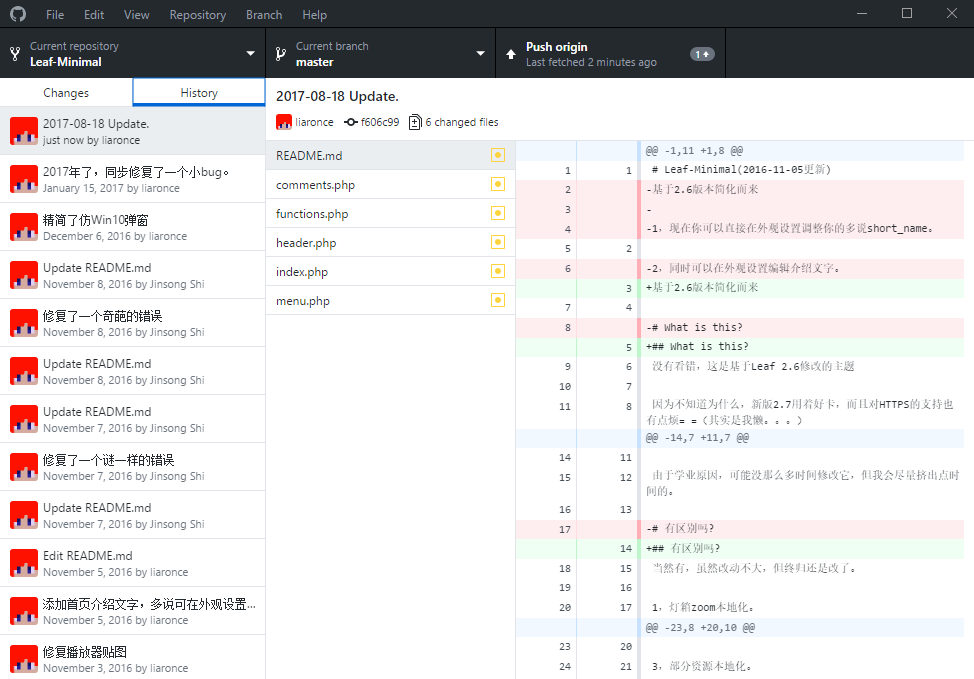974x679 pixels.
Task: Open the Current branch master dropdown
Action: pos(380,53)
